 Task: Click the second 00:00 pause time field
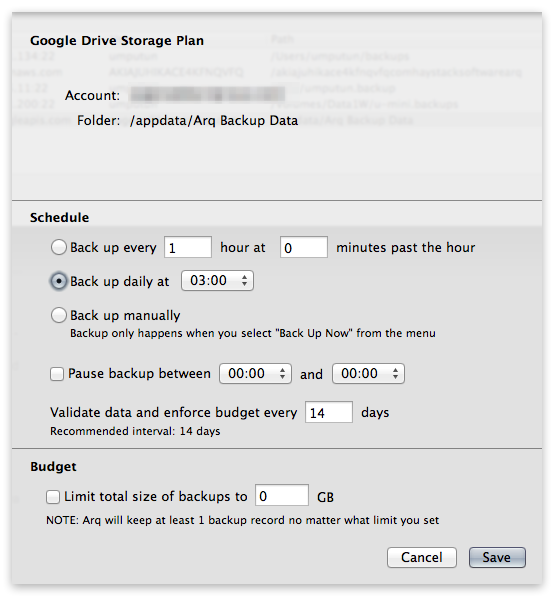click(x=368, y=374)
